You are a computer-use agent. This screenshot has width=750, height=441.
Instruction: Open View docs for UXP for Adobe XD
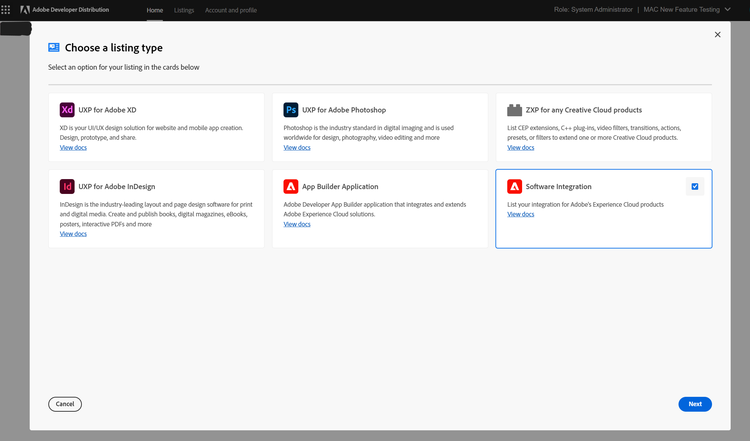73,147
